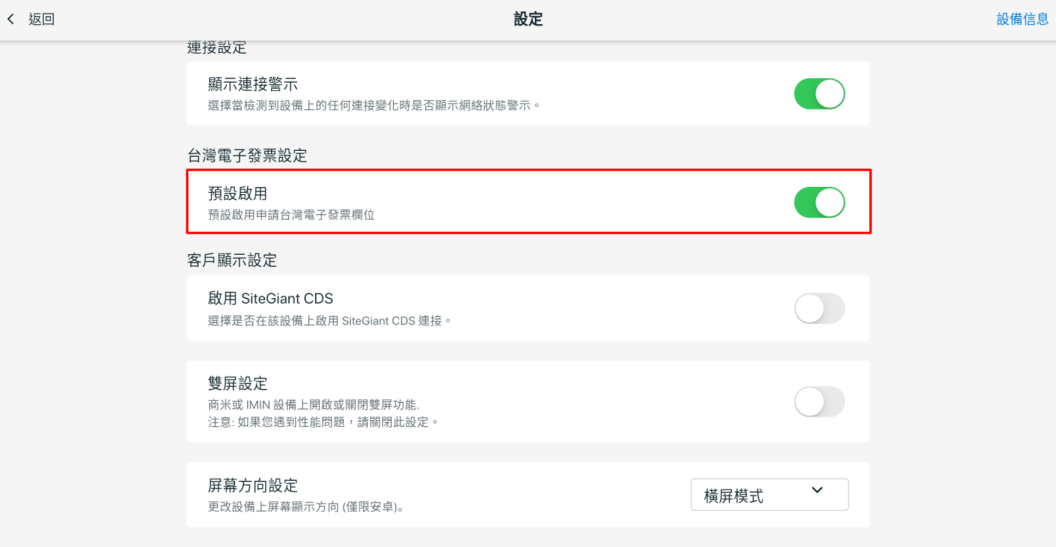Image resolution: width=1056 pixels, height=547 pixels.
Task: Click the 客戶顯示設定 section header
Action: pos(232,261)
